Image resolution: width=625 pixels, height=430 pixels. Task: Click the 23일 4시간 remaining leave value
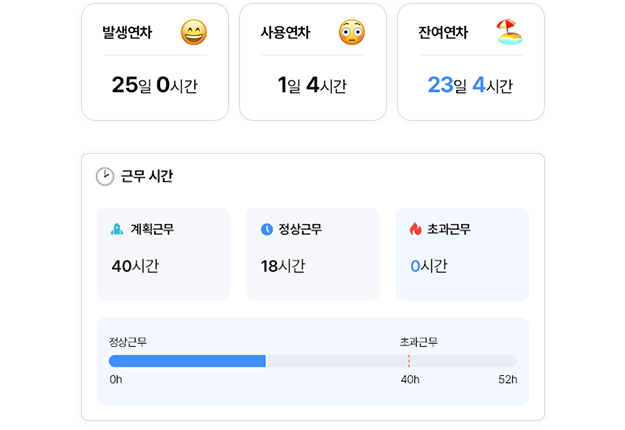click(470, 85)
